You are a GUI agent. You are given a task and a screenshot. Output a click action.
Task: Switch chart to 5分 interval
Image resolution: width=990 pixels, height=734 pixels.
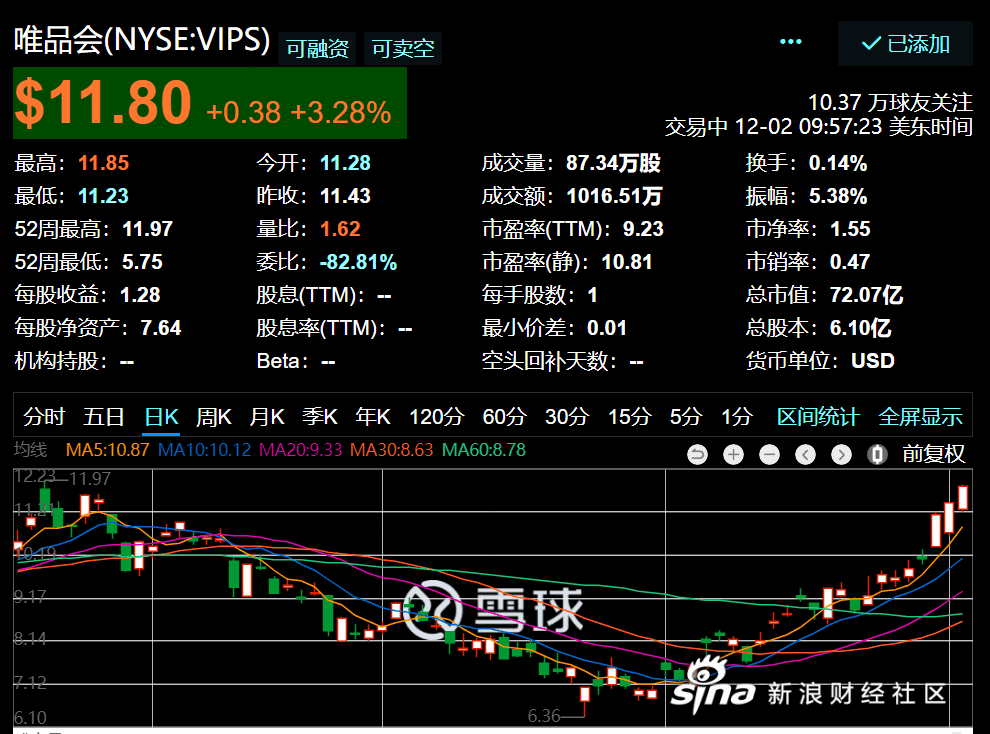point(686,417)
